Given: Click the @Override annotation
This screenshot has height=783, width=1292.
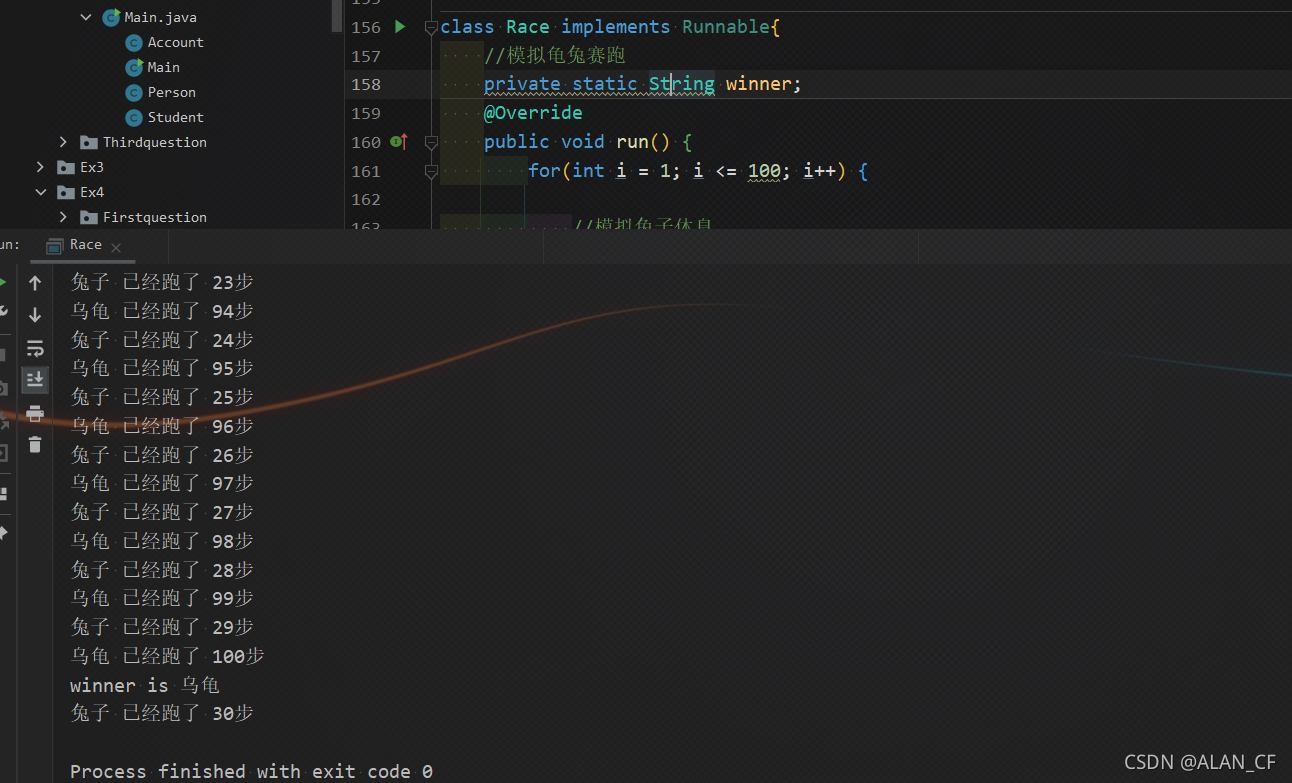Looking at the screenshot, I should click(x=533, y=113).
